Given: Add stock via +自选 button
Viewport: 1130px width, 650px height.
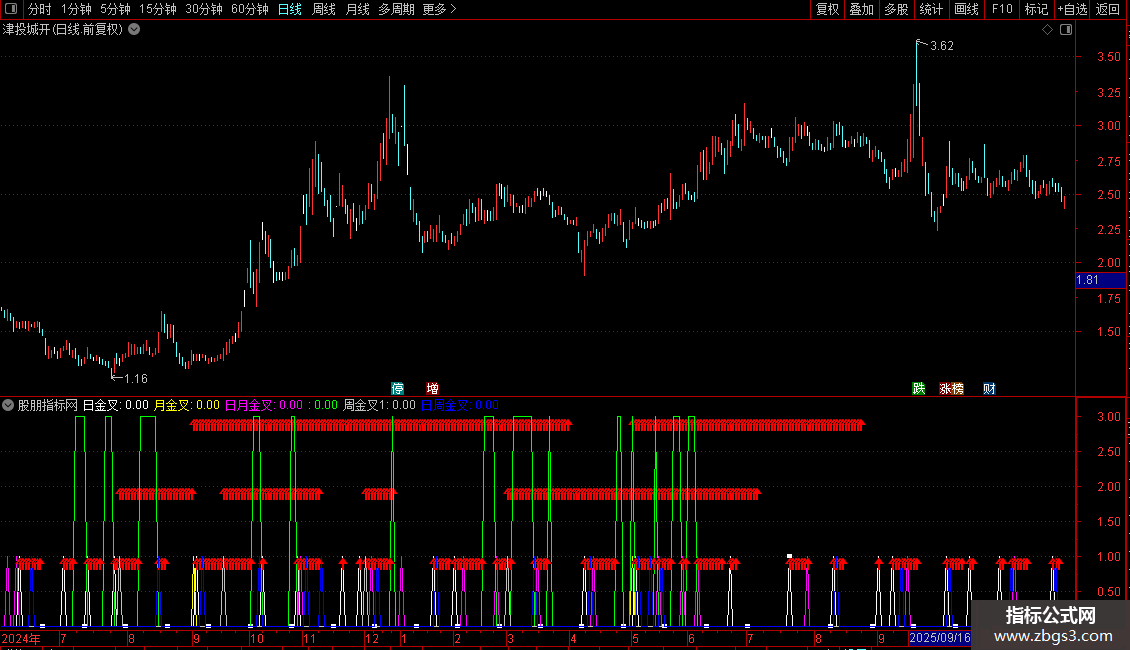Looking at the screenshot, I should [1072, 9].
